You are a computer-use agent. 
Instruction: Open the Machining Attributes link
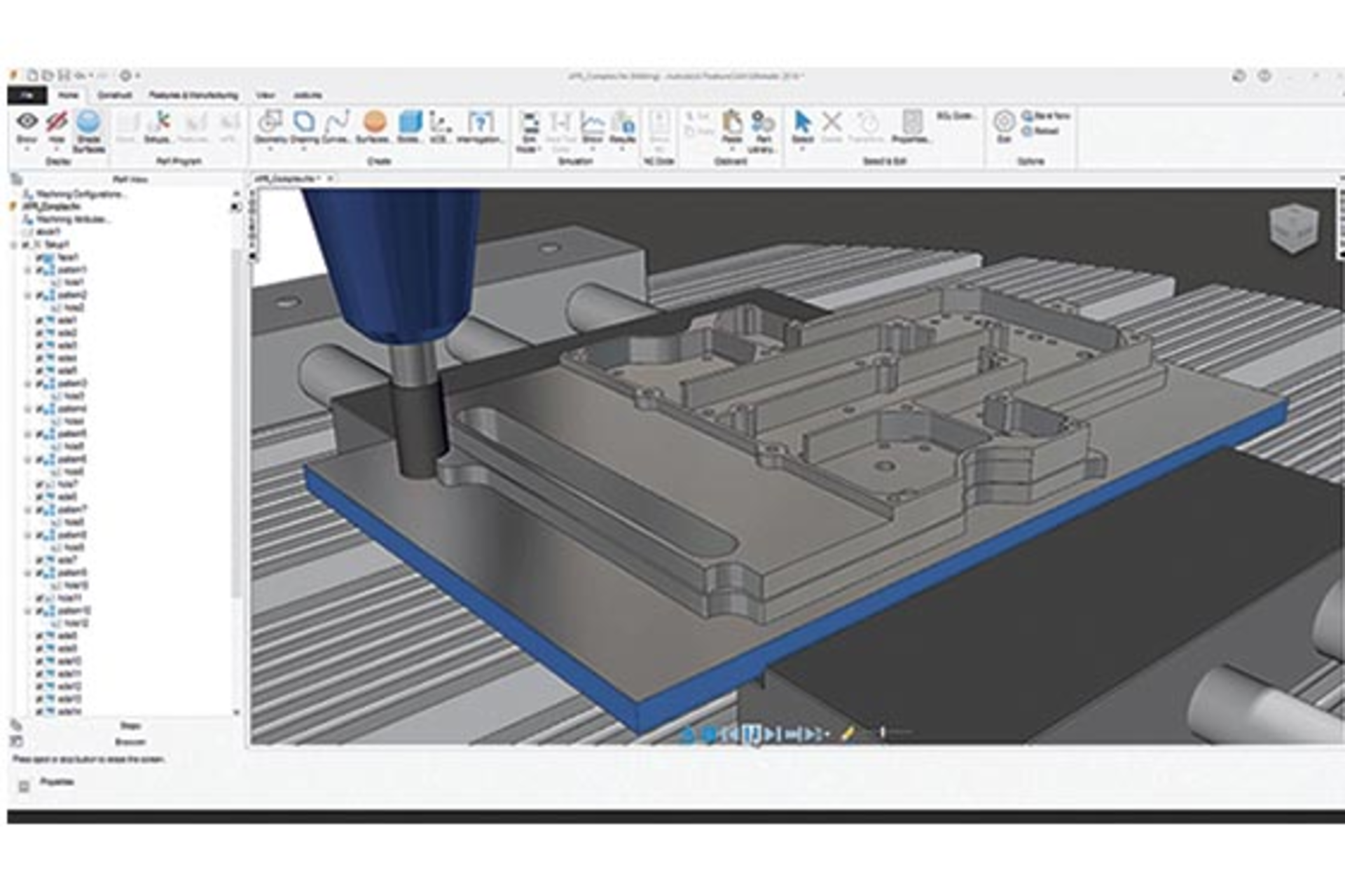pos(74,219)
